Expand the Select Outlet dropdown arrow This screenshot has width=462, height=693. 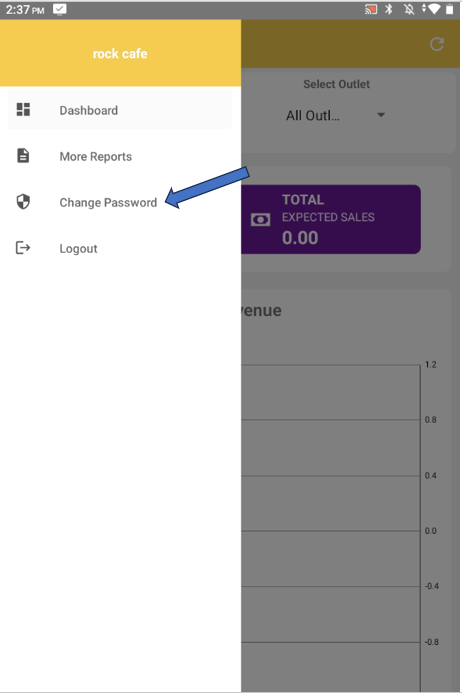coord(381,115)
